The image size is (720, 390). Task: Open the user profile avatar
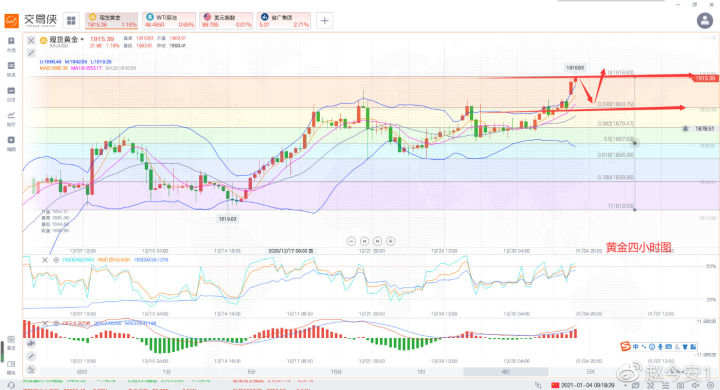pos(705,20)
